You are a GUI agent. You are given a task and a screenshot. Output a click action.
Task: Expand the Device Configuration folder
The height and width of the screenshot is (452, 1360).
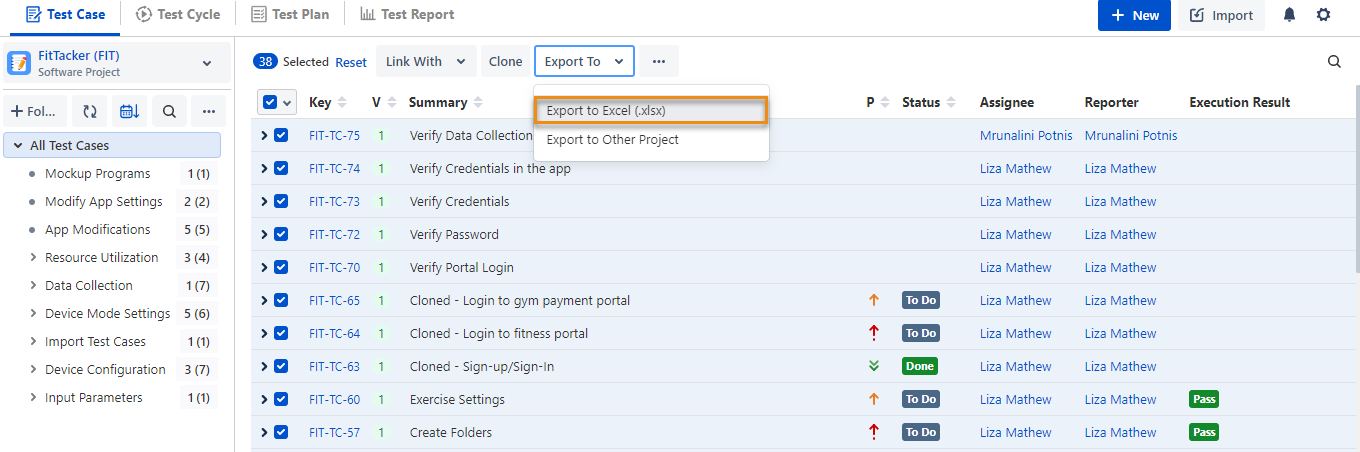[33, 369]
